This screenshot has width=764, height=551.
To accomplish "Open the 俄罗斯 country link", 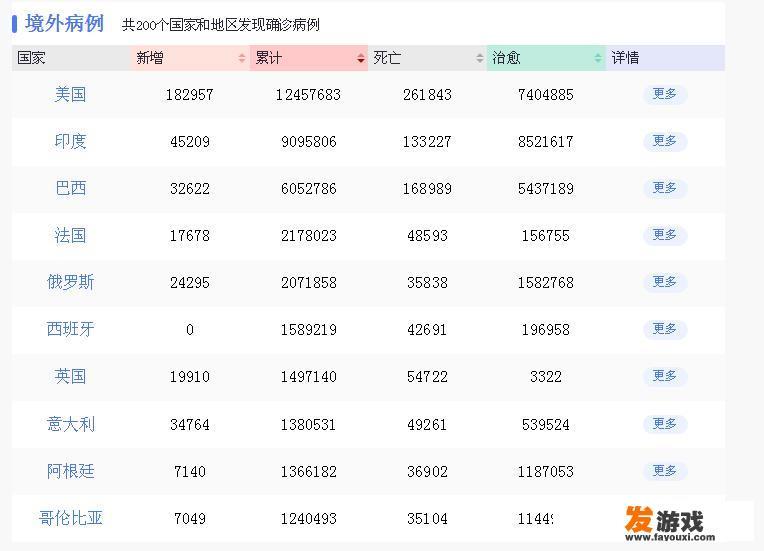I will point(71,282).
